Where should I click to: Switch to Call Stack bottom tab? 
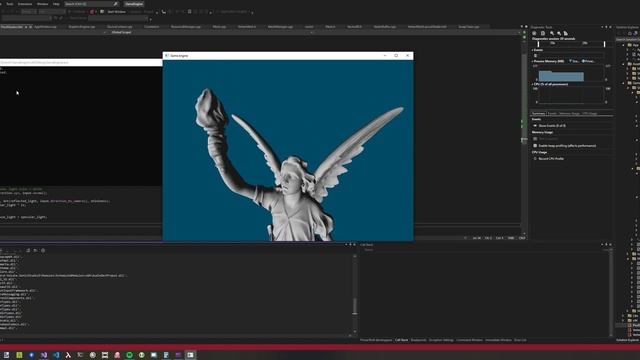tap(402, 340)
